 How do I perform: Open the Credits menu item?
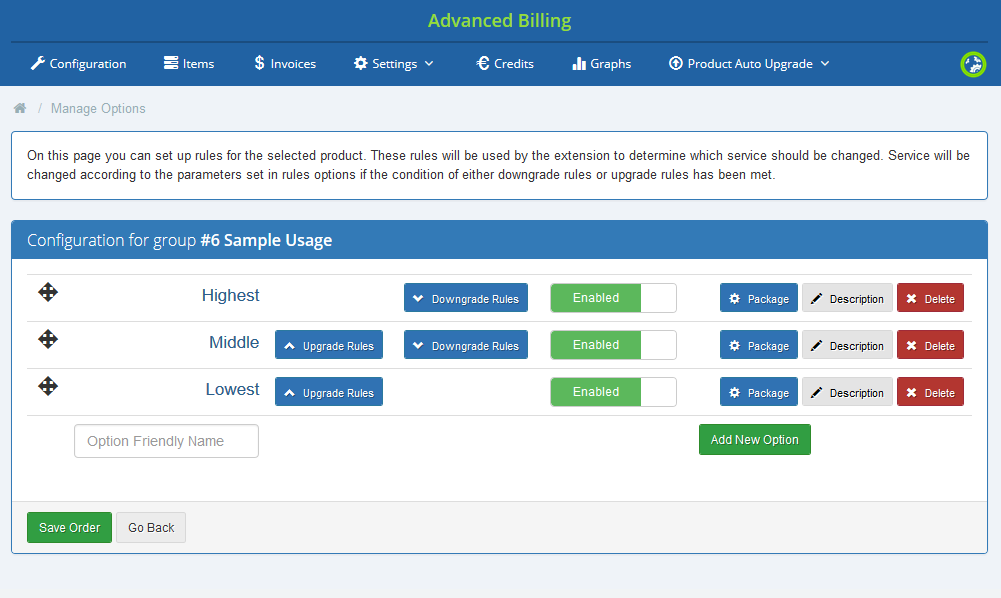coord(505,63)
